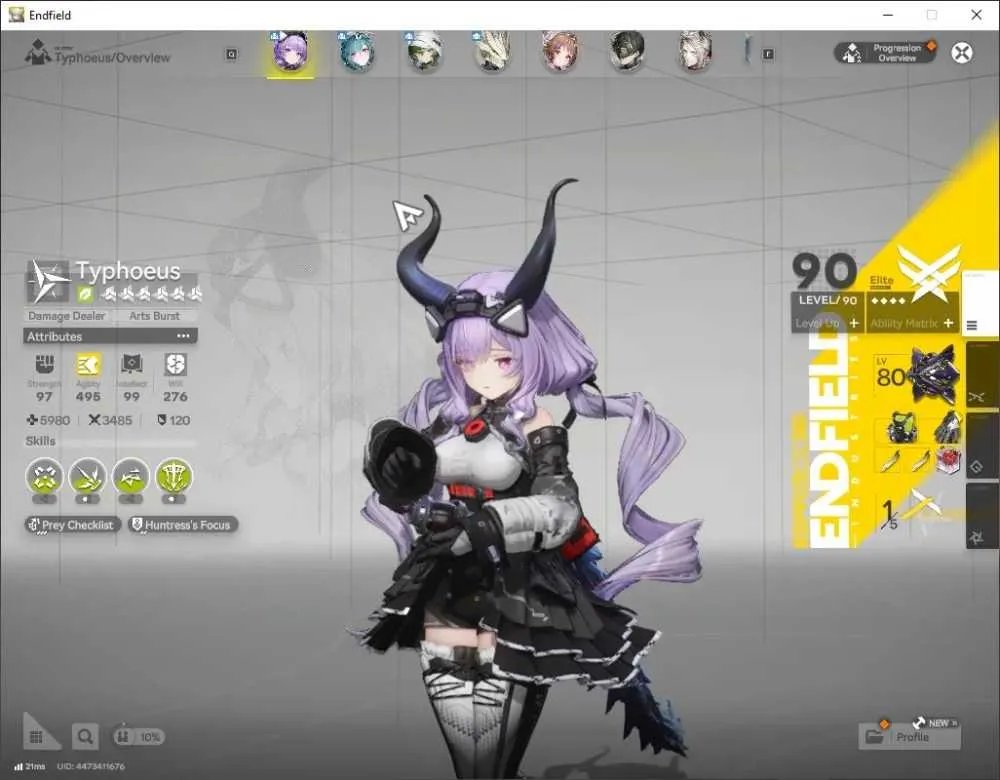Click the magnifier inspect button
This screenshot has height=780, width=1000.
pyautogui.click(x=85, y=737)
